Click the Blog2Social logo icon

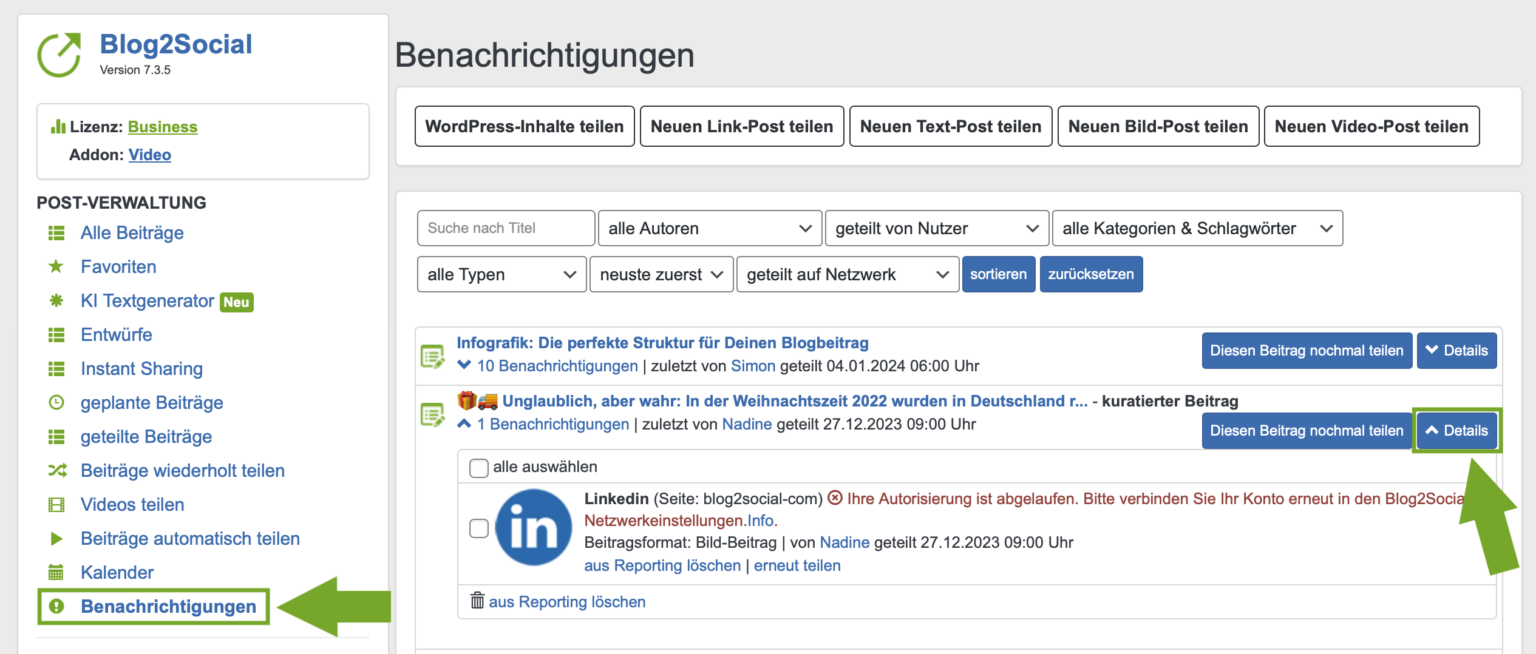59,55
